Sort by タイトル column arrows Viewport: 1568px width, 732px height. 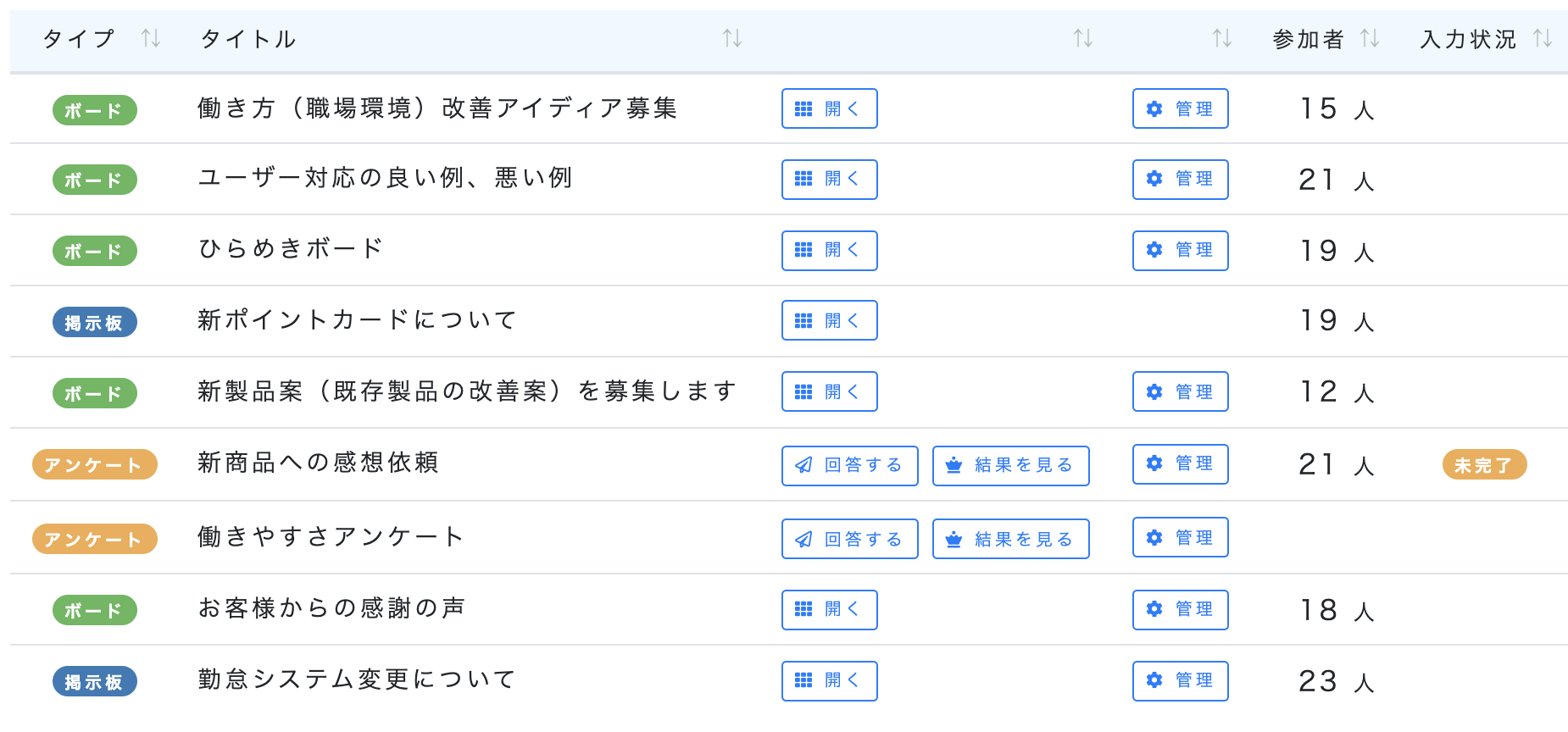732,38
